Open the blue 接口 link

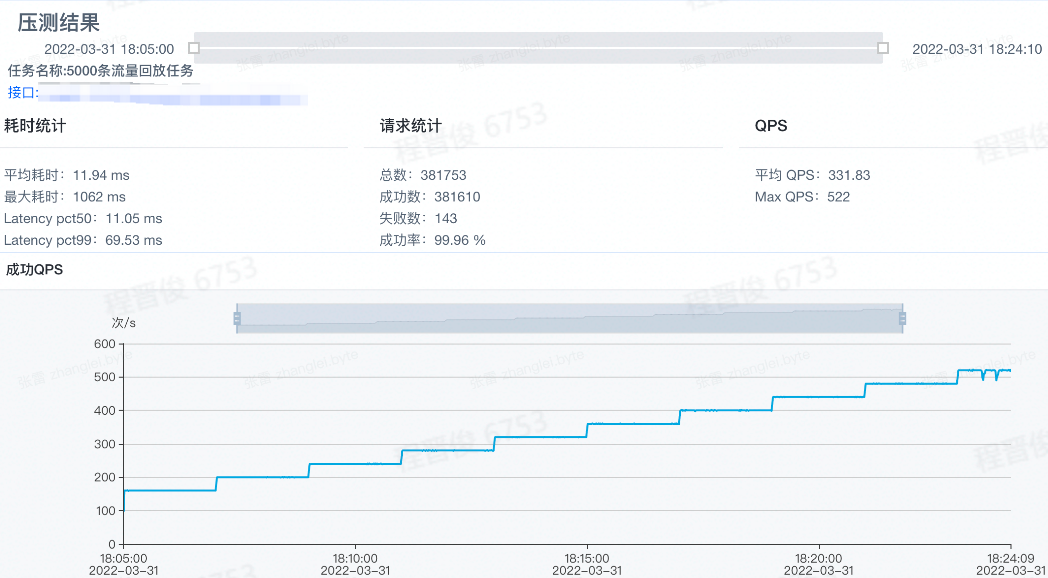click(x=23, y=93)
